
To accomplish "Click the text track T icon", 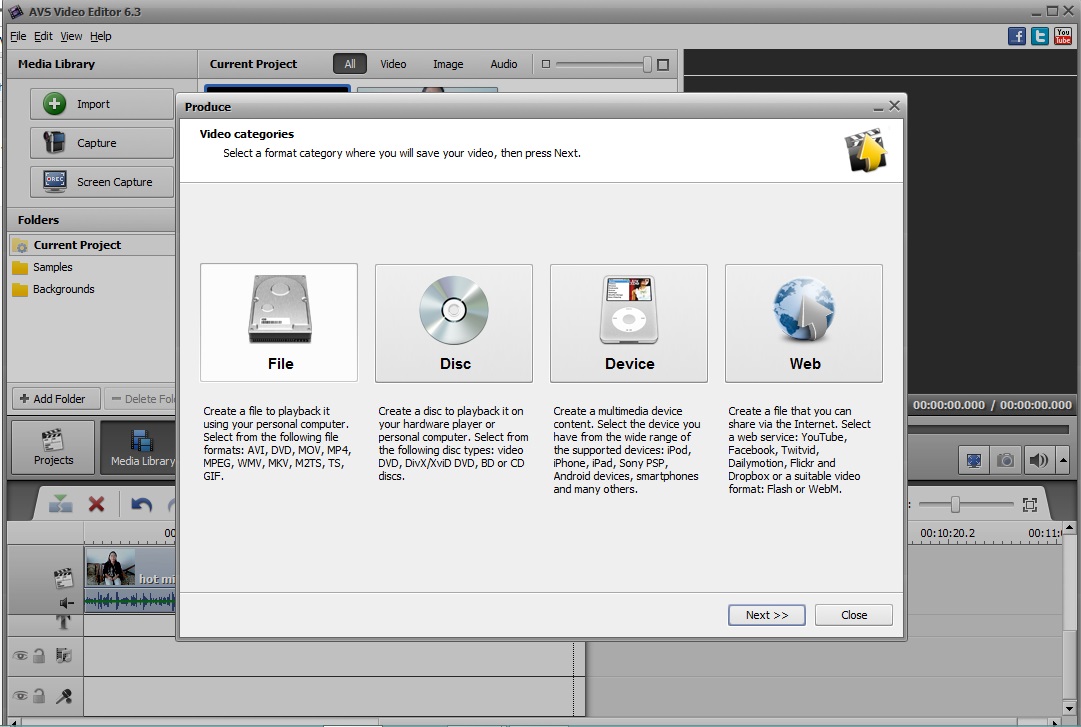I will (63, 622).
